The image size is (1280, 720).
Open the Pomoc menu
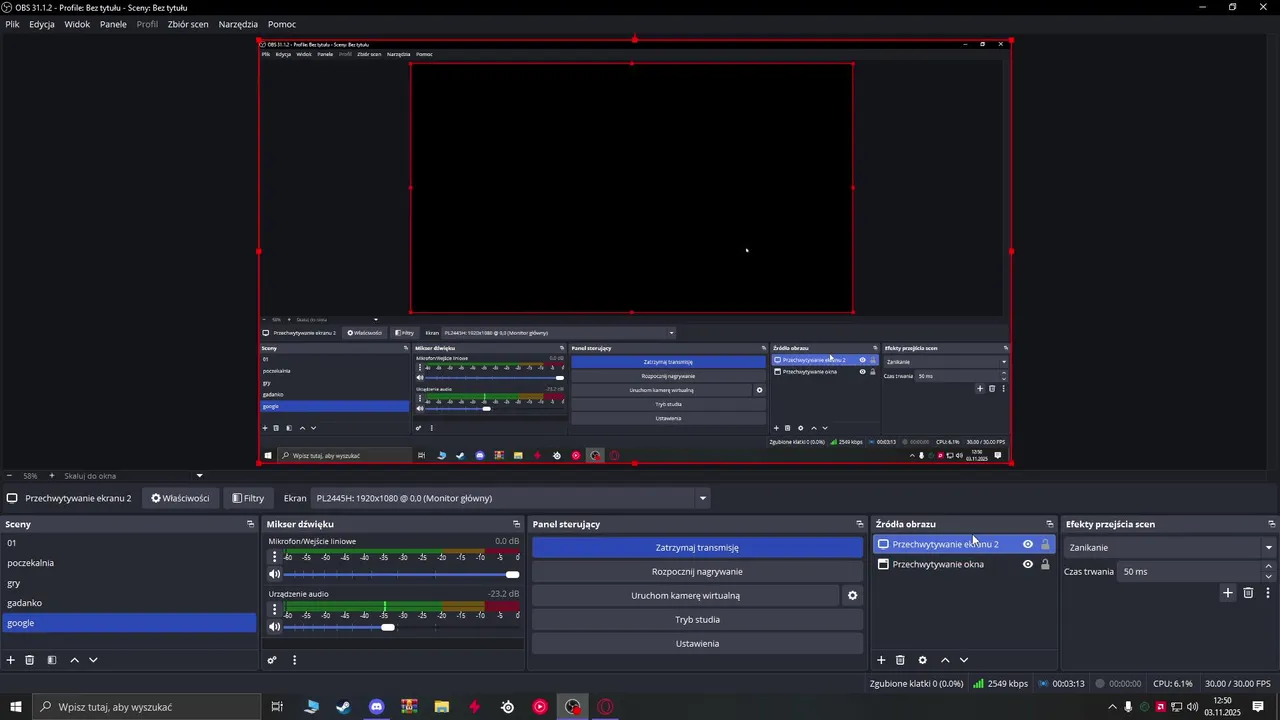[282, 24]
